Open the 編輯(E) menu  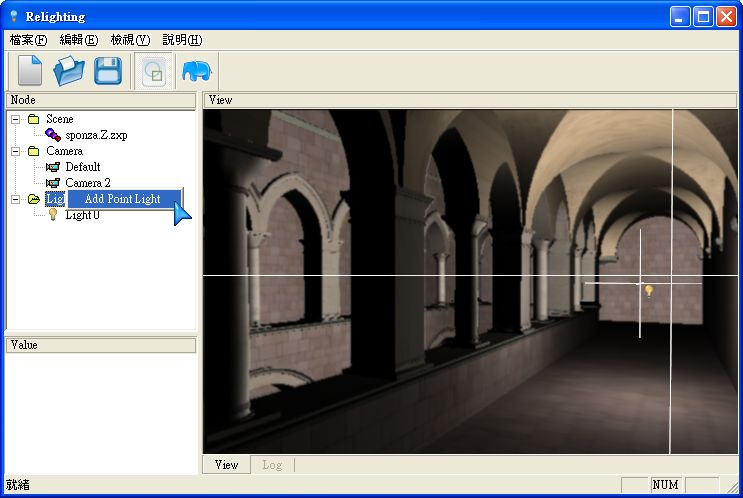coord(79,40)
